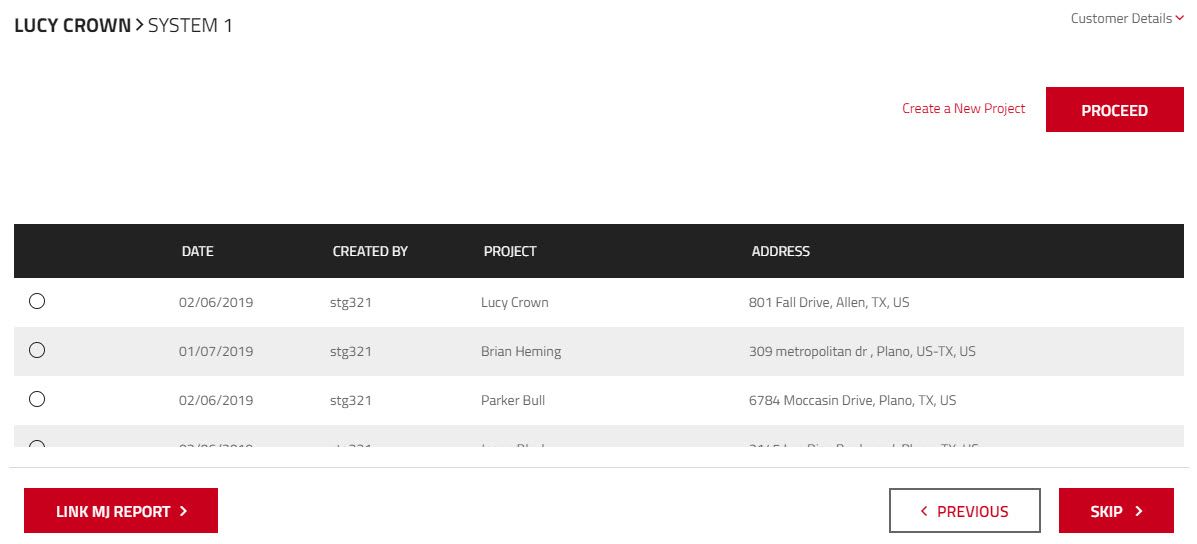Image resolution: width=1197 pixels, height=544 pixels.
Task: Click the PROCEED button
Action: coord(1115,110)
